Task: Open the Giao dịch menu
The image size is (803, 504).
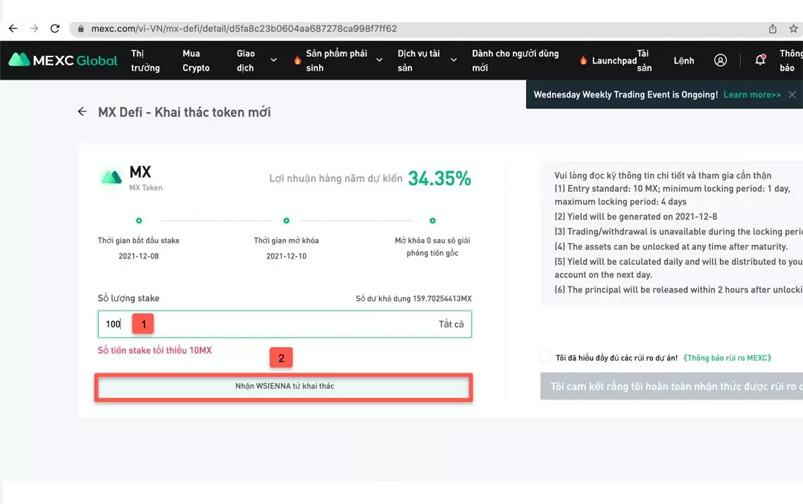Action: click(245, 60)
